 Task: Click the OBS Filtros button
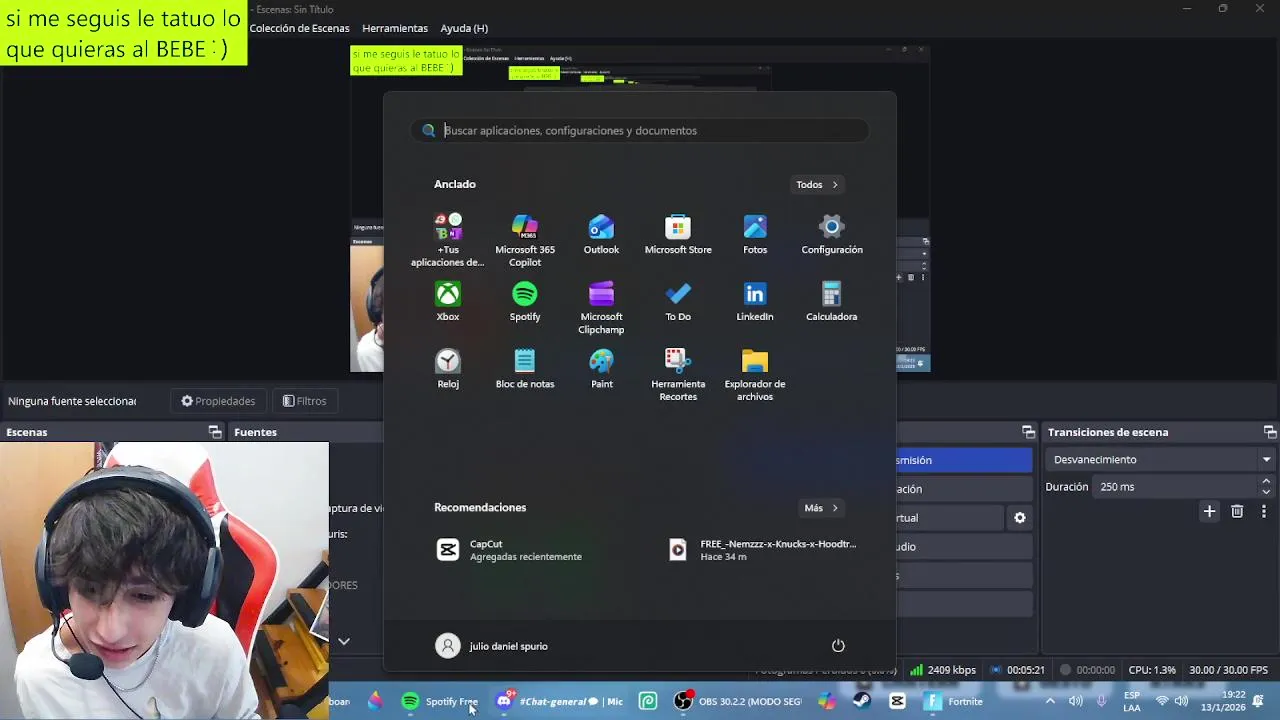305,401
